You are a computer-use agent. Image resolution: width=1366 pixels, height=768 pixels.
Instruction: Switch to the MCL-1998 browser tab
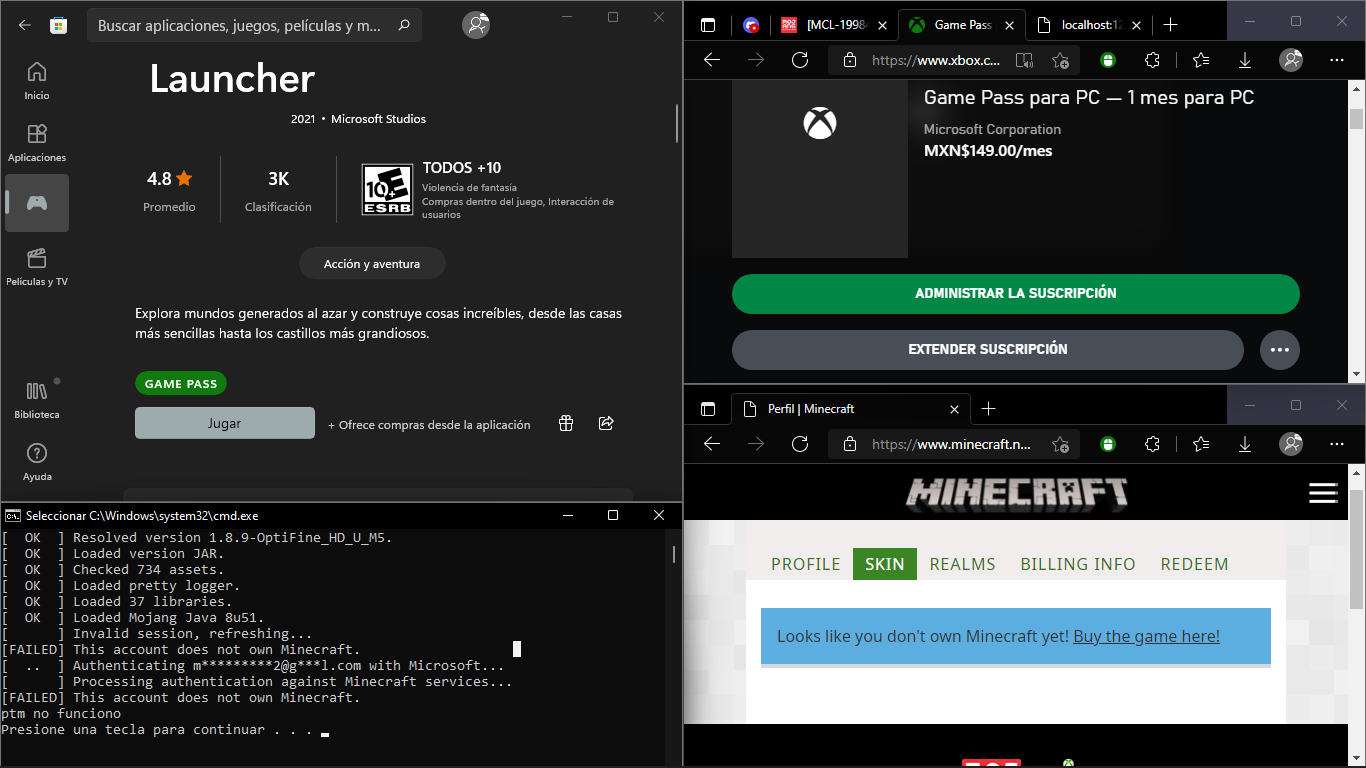836,25
